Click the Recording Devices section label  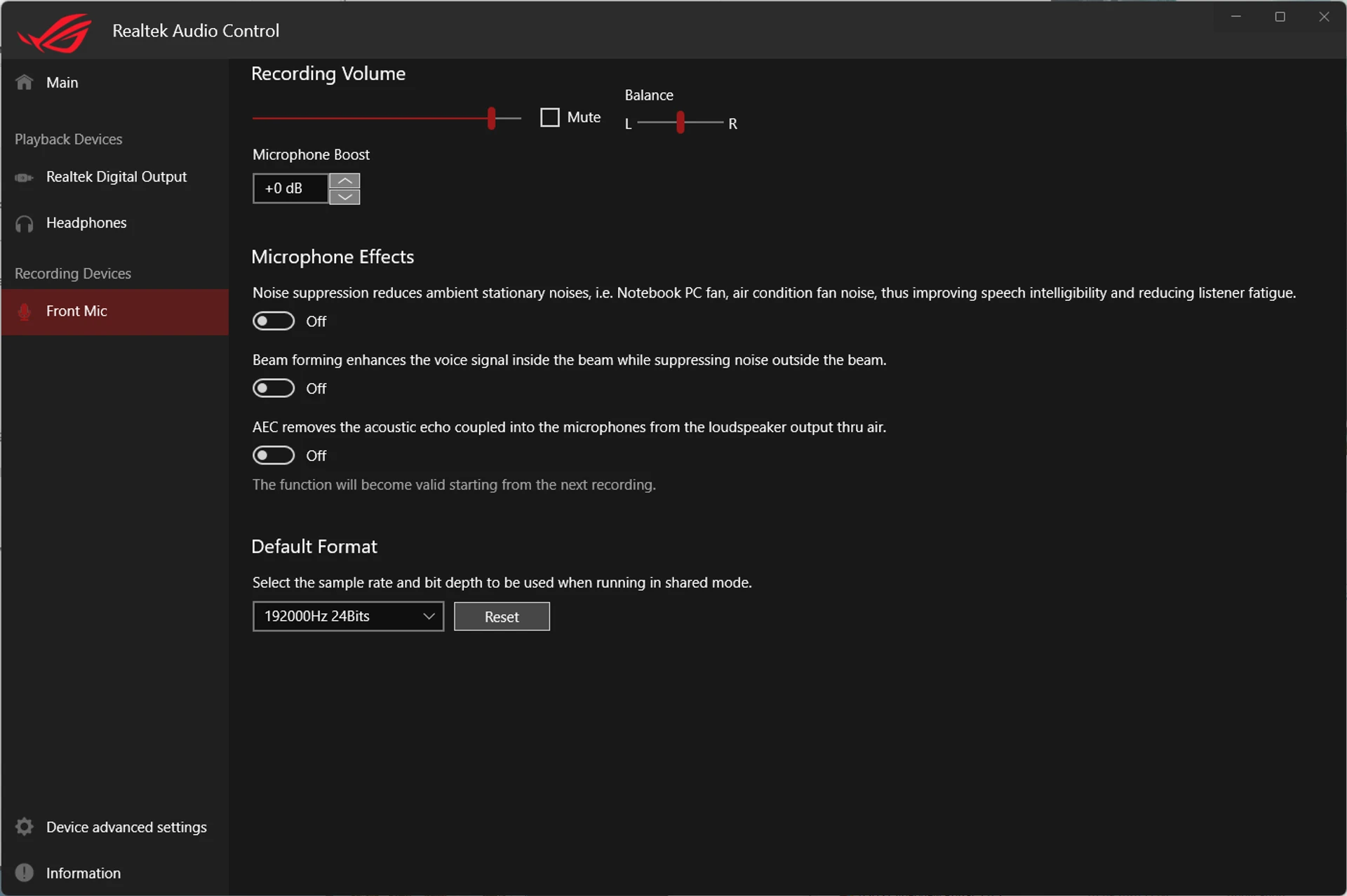click(x=73, y=274)
